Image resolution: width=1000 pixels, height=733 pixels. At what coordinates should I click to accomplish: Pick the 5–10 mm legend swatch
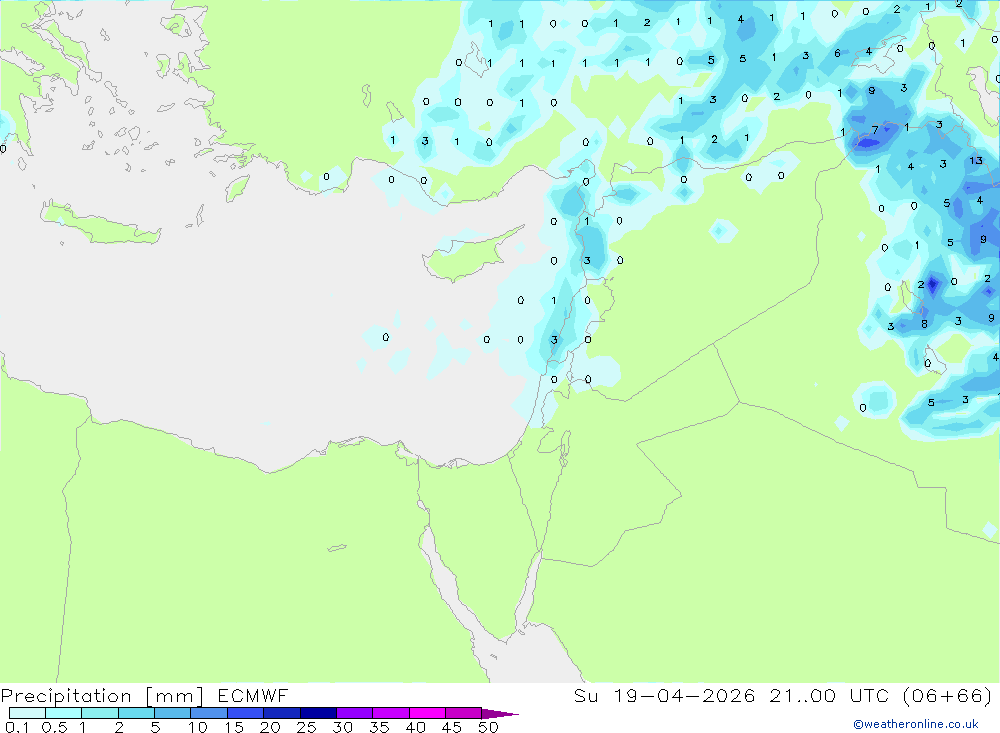coord(172,713)
